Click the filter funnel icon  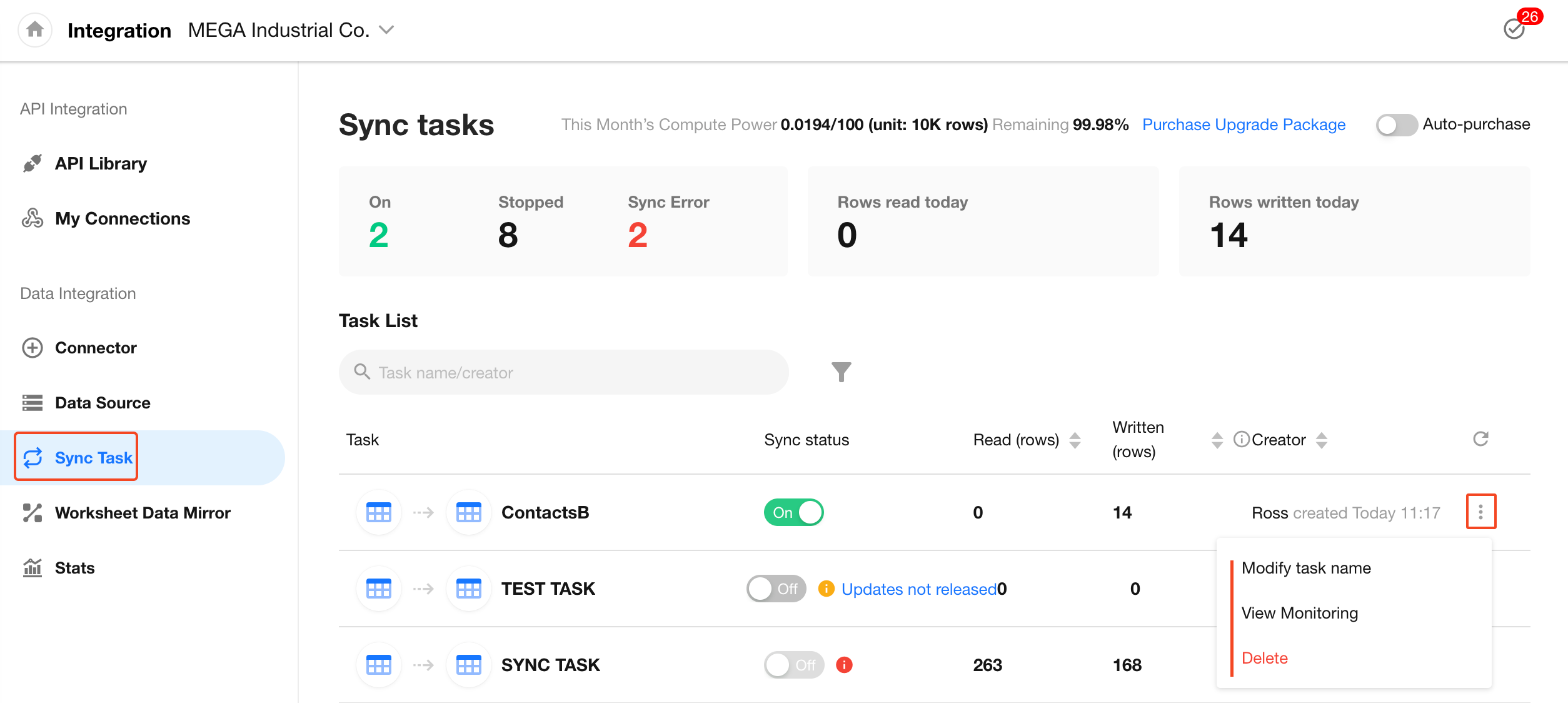tap(841, 372)
